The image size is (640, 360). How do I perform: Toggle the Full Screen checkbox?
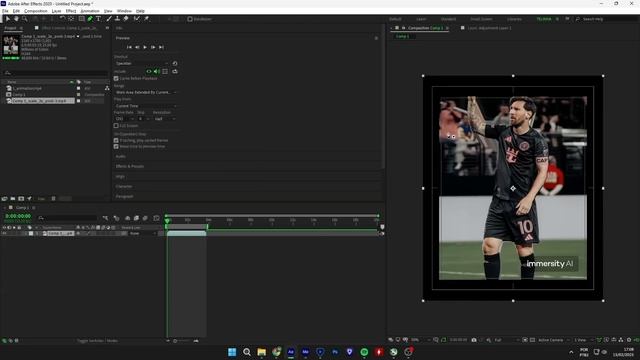pyautogui.click(x=116, y=126)
